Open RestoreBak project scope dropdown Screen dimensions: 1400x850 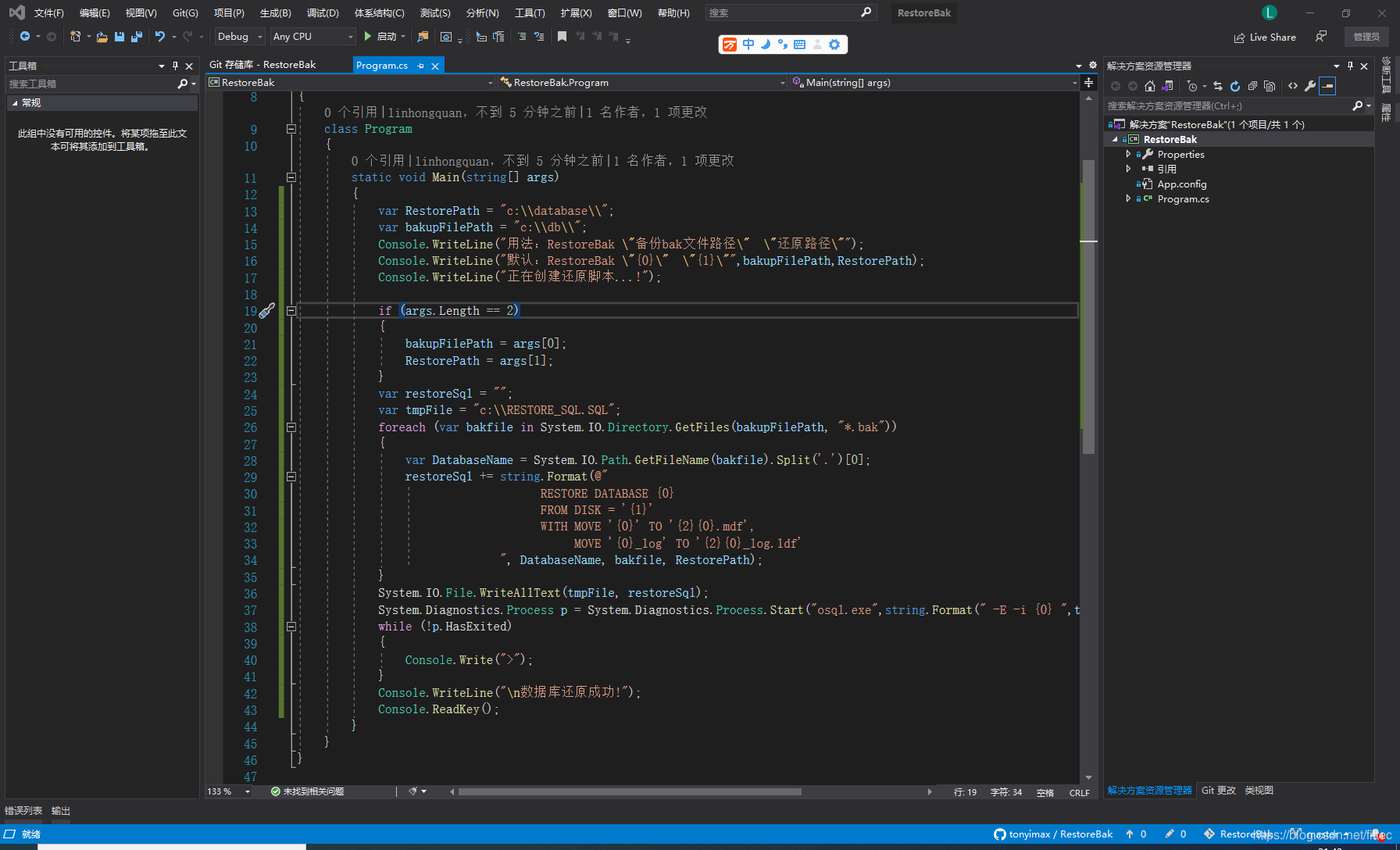click(351, 82)
